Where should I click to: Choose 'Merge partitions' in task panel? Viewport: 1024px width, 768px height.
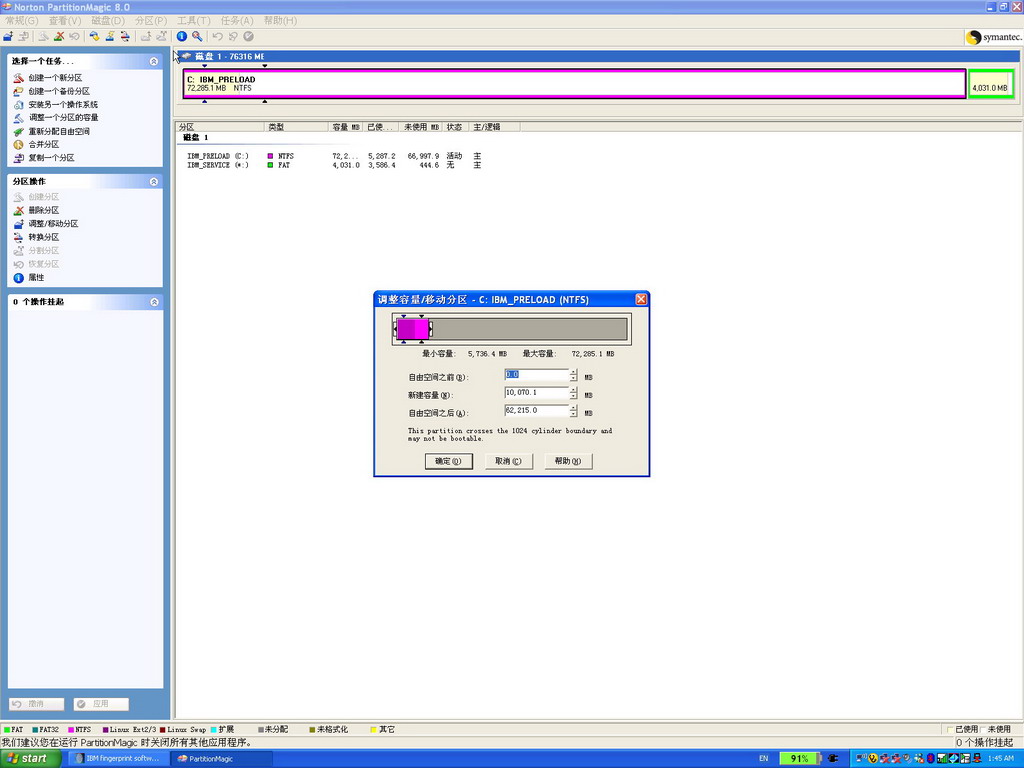(43, 144)
